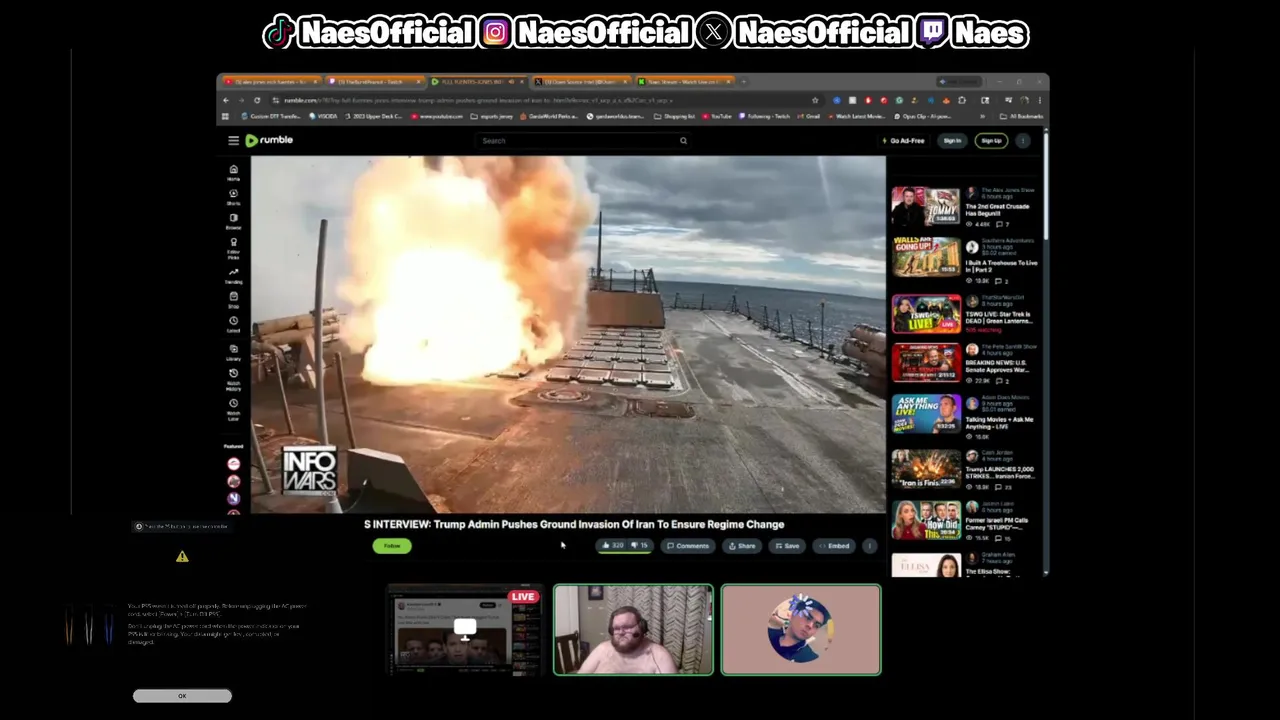
Task: Bookmark this page with star icon
Action: 815,100
